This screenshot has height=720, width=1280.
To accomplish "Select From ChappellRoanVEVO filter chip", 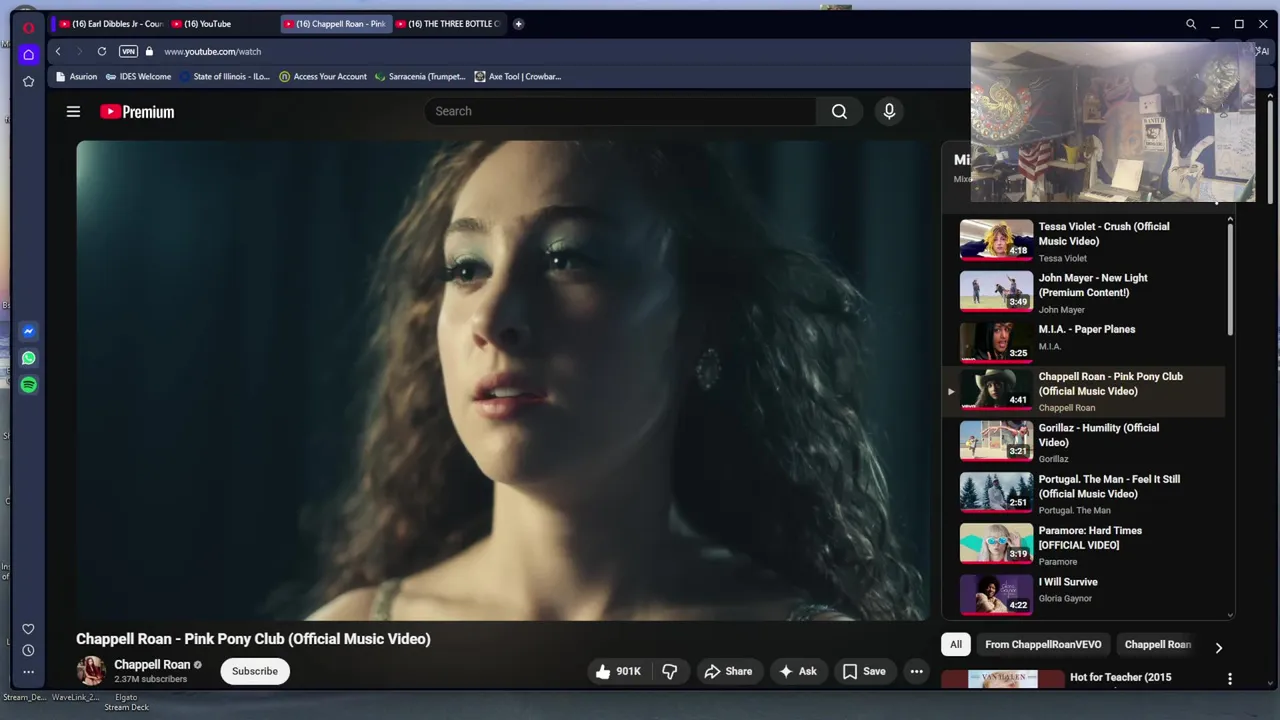I will pos(1043,645).
